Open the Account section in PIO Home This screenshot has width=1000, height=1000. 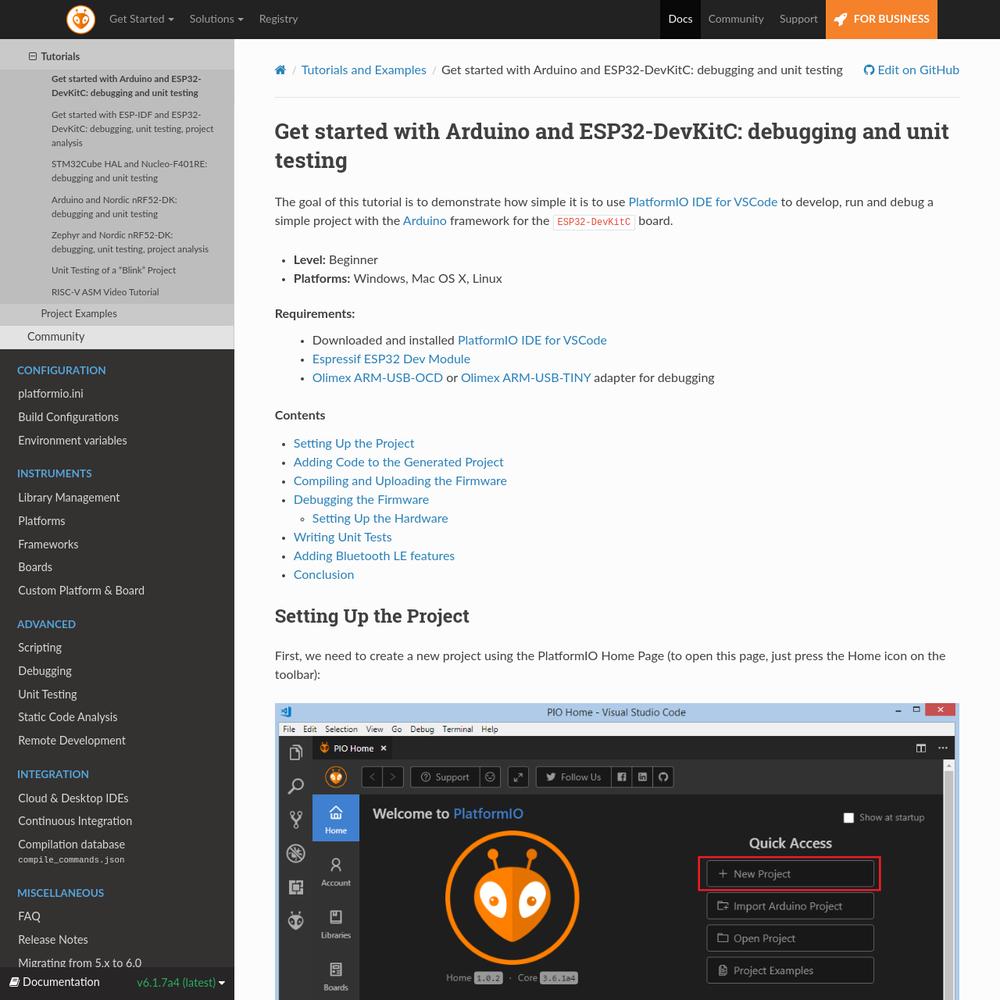coord(335,871)
